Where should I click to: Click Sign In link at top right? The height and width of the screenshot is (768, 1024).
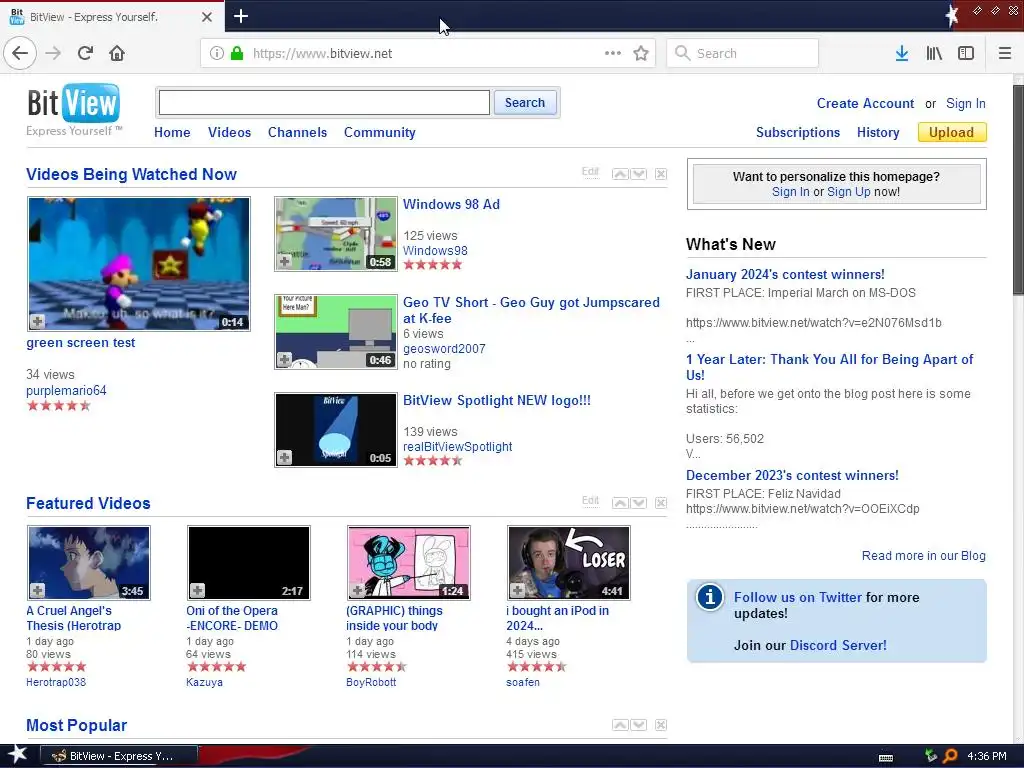click(x=965, y=103)
